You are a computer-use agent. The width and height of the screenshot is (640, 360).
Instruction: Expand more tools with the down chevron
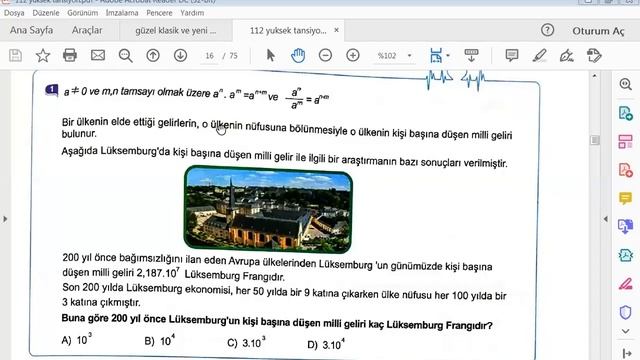pyautogui.click(x=625, y=331)
